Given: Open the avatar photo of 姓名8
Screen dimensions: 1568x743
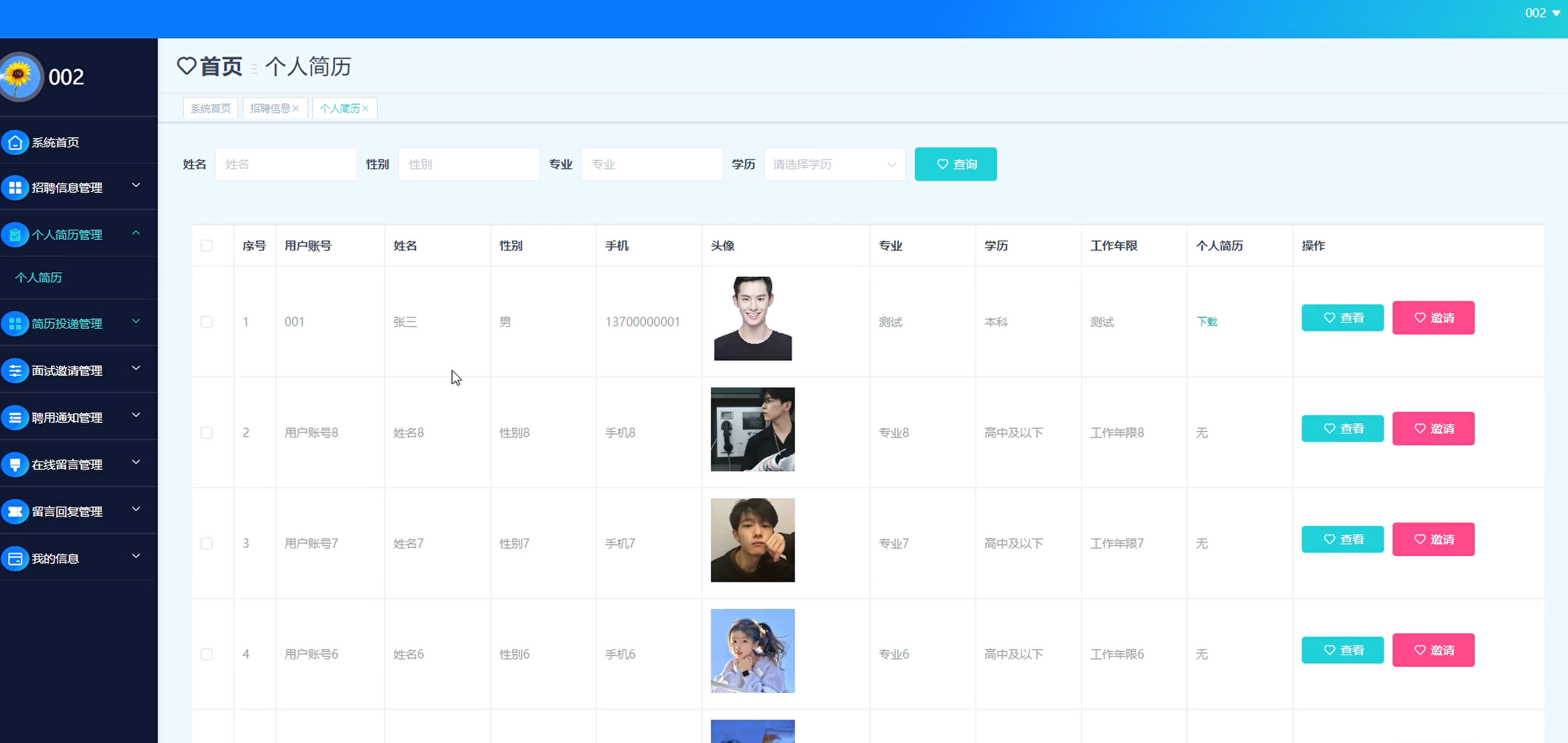Looking at the screenshot, I should coord(753,429).
